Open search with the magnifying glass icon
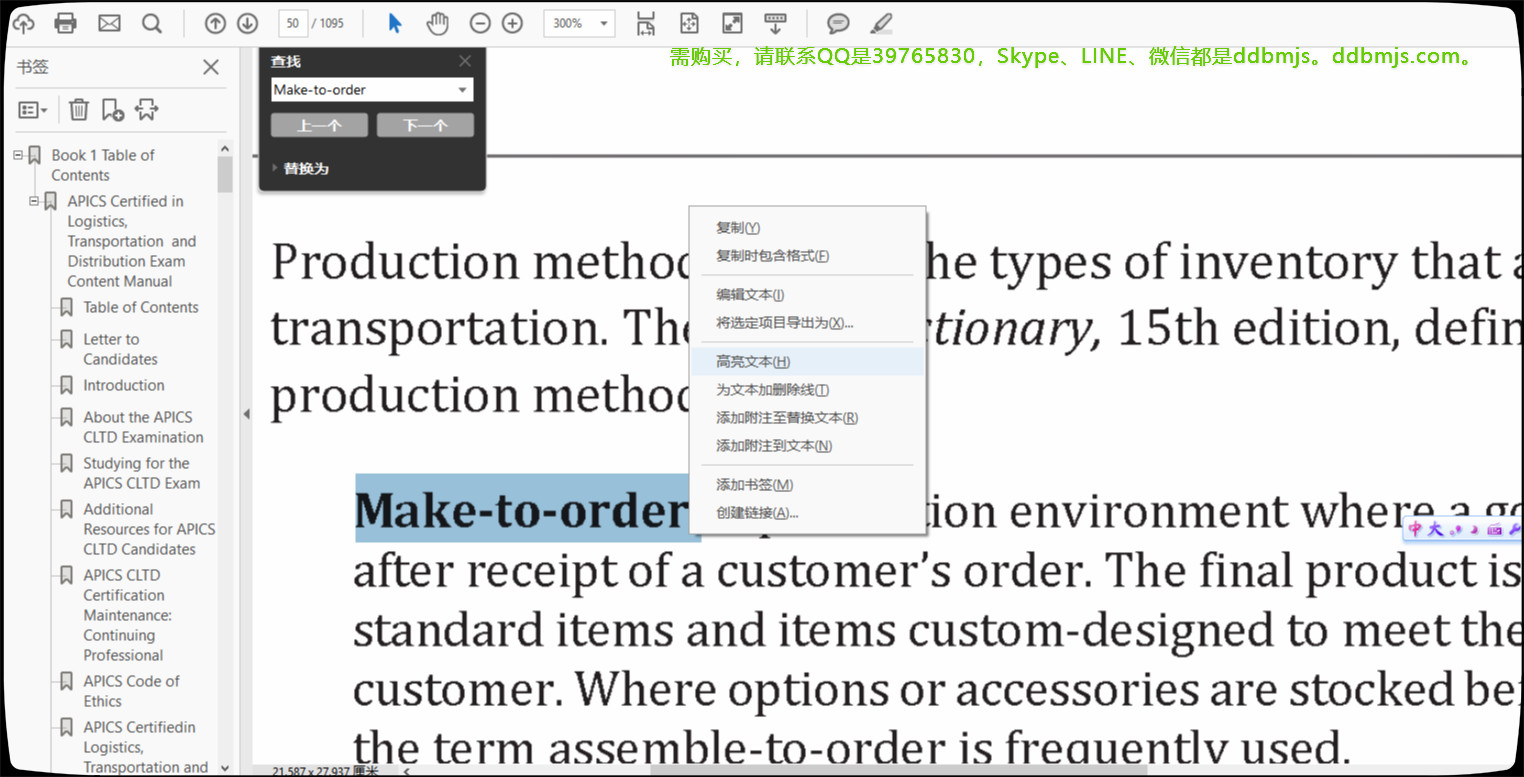The image size is (1524, 777). 152,23
